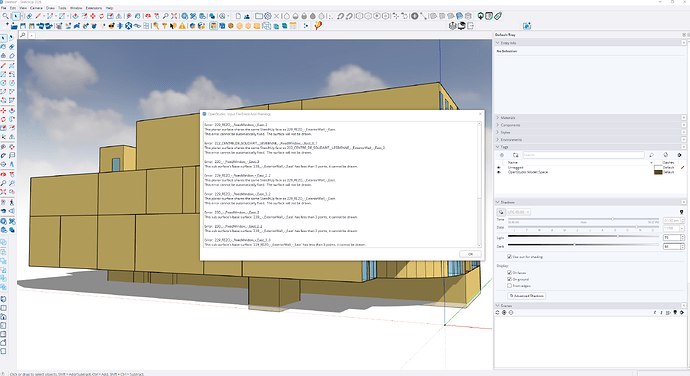Toggle visibility eye of Untagged tag
Screen dimensions: 690x376
coord(499,167)
